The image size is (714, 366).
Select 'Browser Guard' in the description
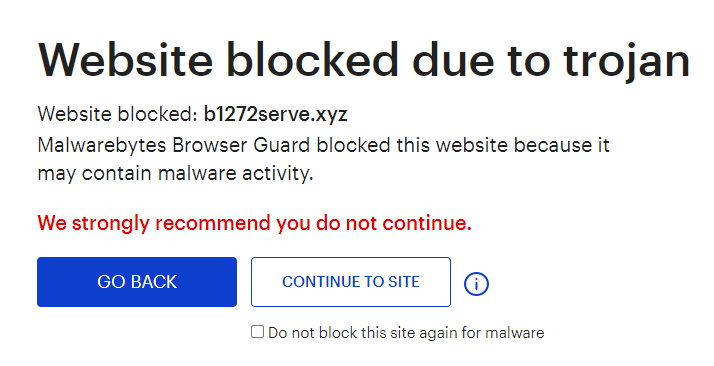click(241, 146)
